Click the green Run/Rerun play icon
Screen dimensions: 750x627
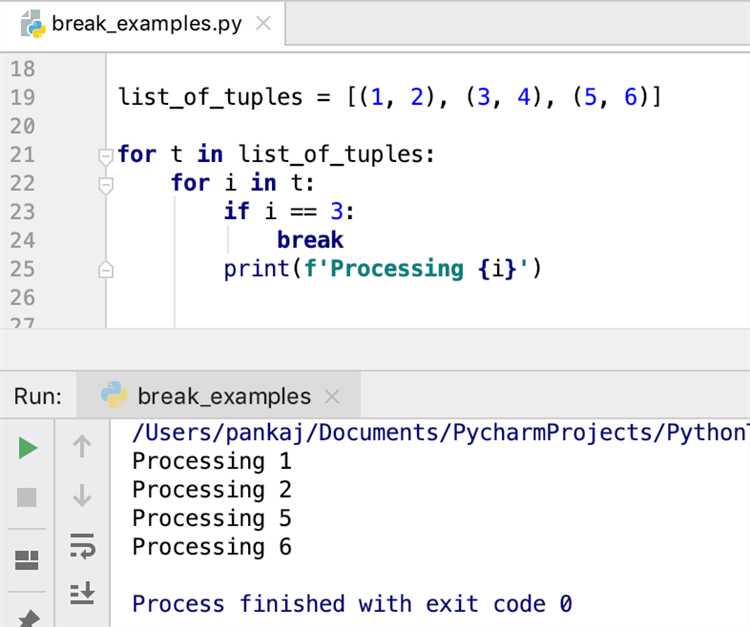pos(28,448)
